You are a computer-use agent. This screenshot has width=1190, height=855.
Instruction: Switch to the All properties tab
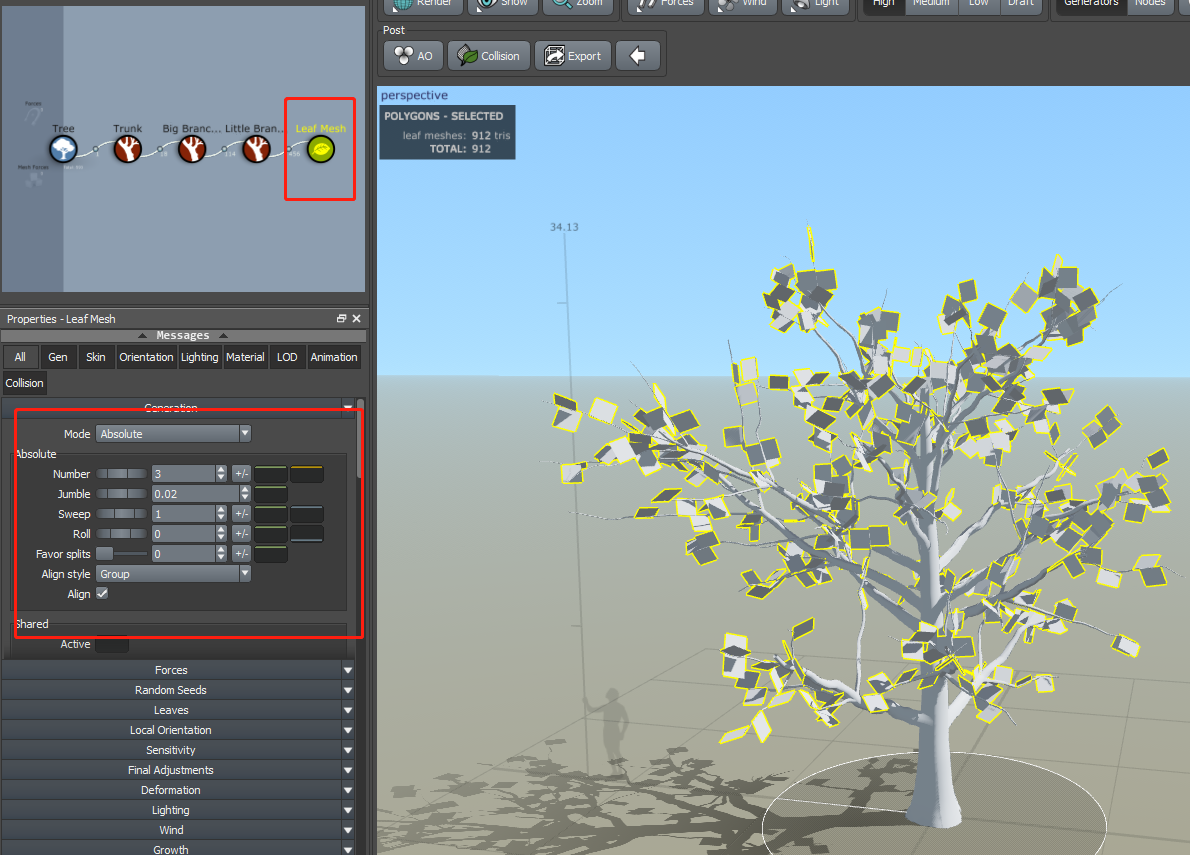point(20,357)
